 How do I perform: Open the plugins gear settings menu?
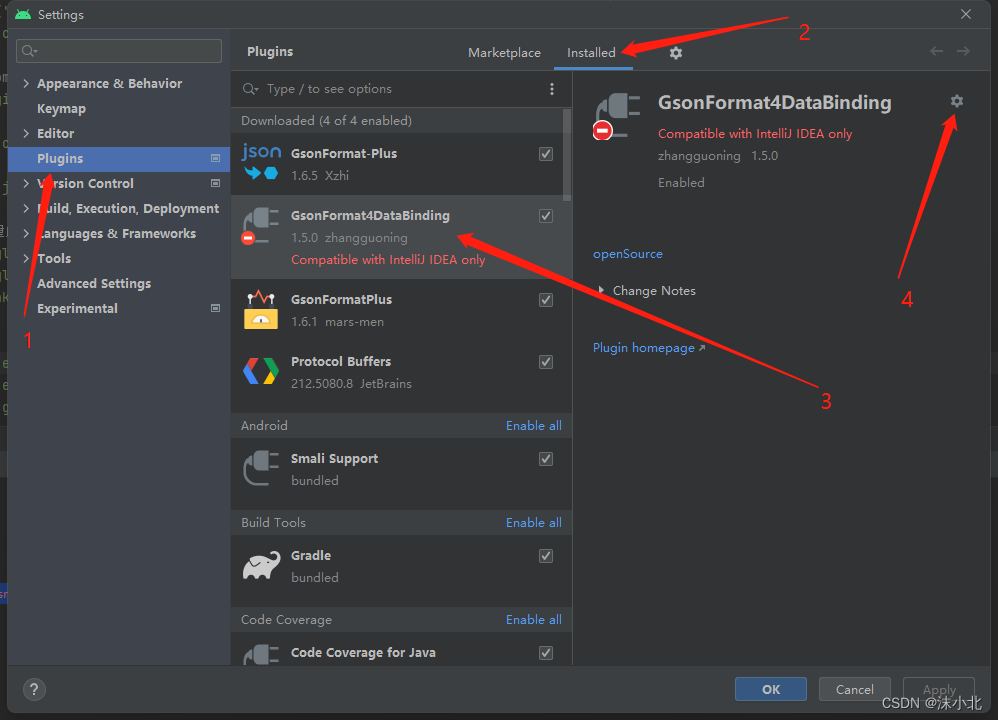point(675,53)
